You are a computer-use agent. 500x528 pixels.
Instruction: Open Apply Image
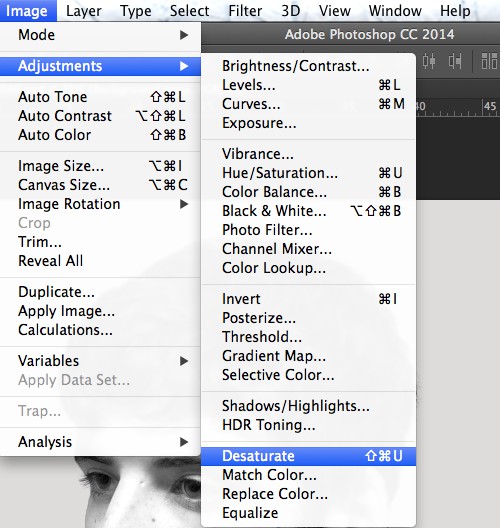click(100, 311)
